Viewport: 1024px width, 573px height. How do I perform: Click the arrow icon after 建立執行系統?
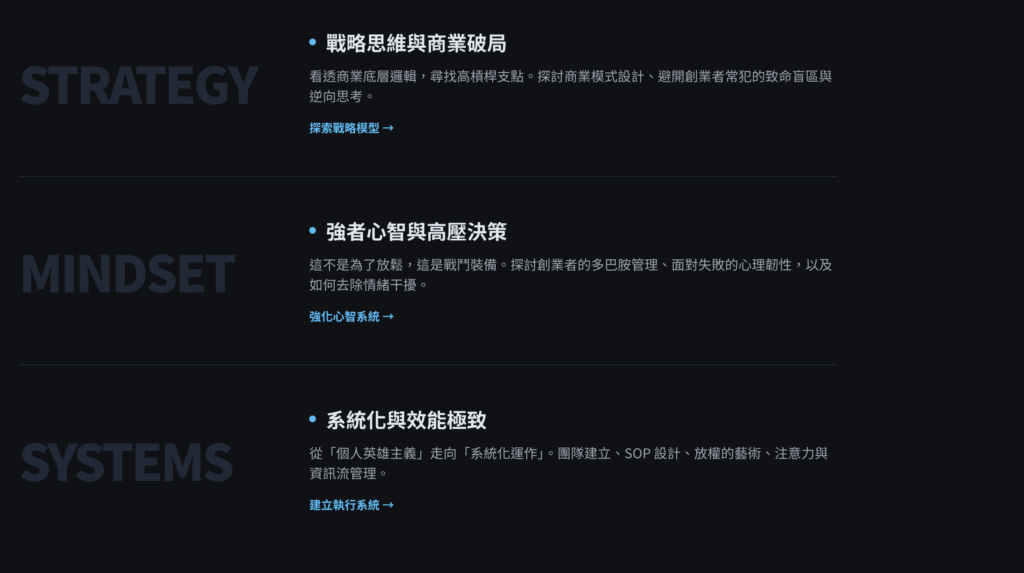click(x=388, y=505)
